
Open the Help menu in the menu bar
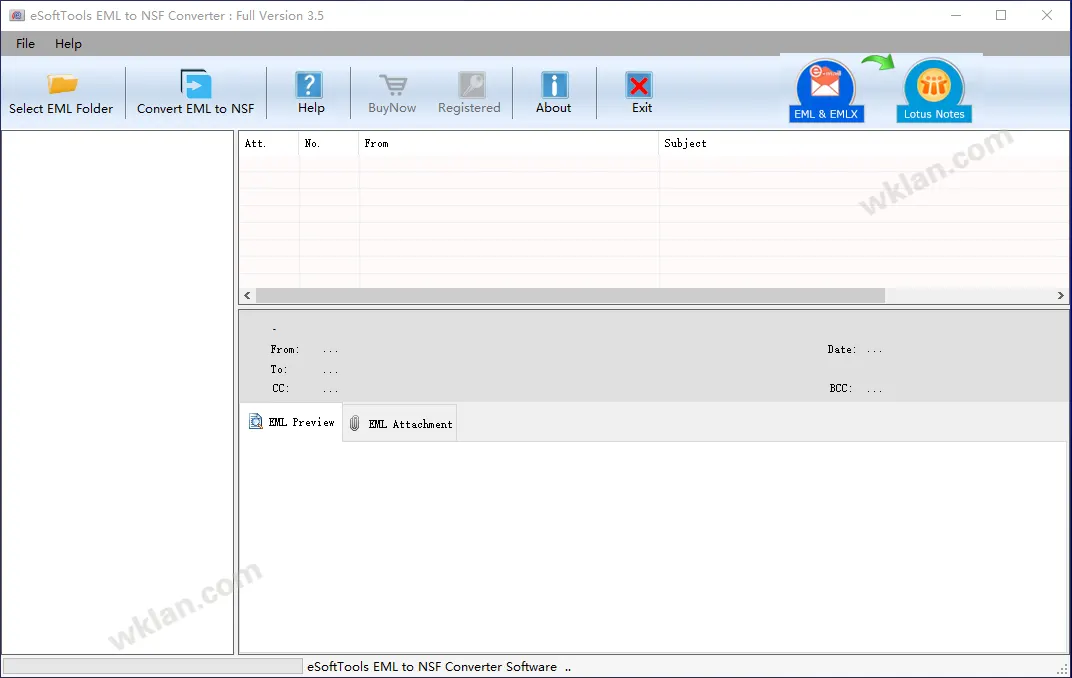68,44
